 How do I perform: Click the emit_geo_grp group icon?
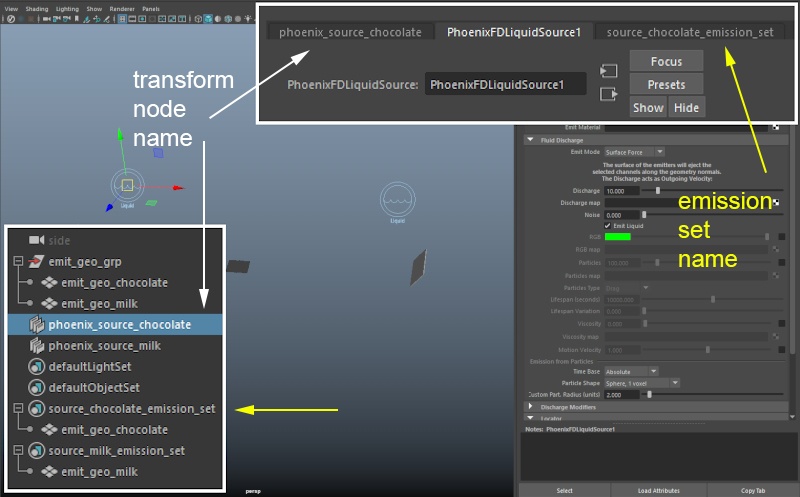[36, 261]
